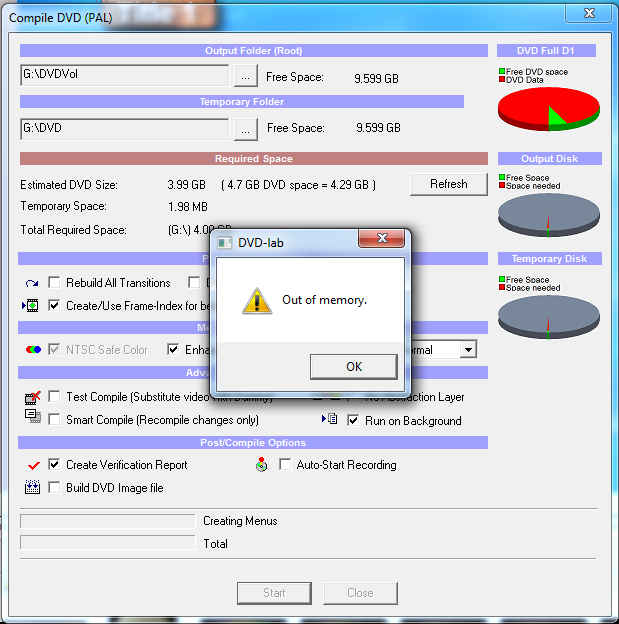Click the yellow warning triangle icon
Image resolution: width=619 pixels, height=624 pixels.
(x=257, y=301)
